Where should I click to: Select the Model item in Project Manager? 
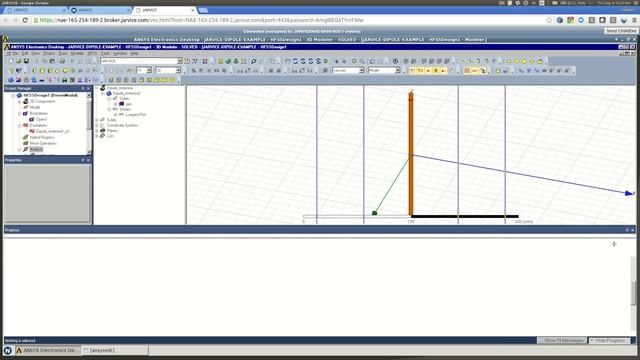[x=35, y=107]
